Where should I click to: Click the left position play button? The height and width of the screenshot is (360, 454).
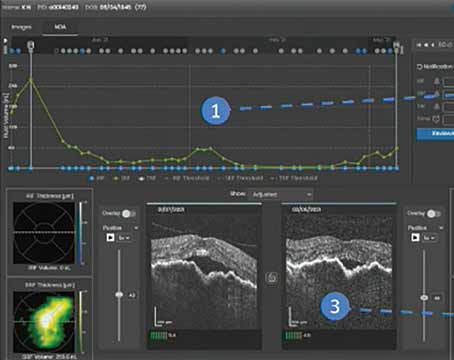click(x=110, y=237)
